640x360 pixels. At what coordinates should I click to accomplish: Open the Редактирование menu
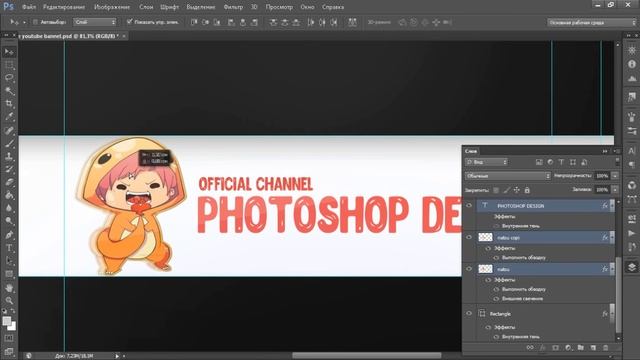click(64, 7)
